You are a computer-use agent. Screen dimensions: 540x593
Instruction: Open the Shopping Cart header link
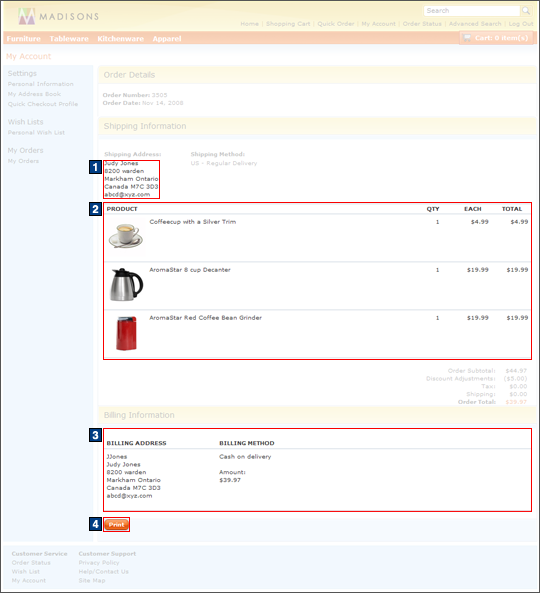click(x=288, y=24)
